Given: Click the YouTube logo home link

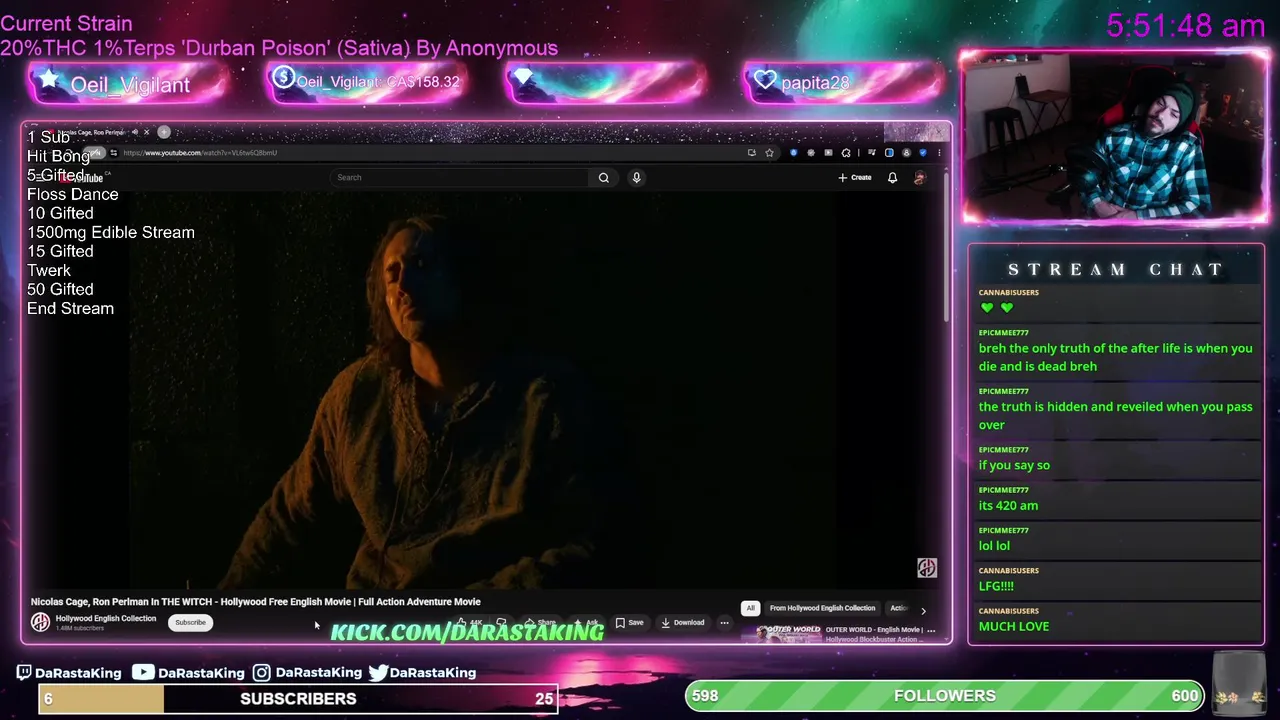Looking at the screenshot, I should click(x=82, y=178).
